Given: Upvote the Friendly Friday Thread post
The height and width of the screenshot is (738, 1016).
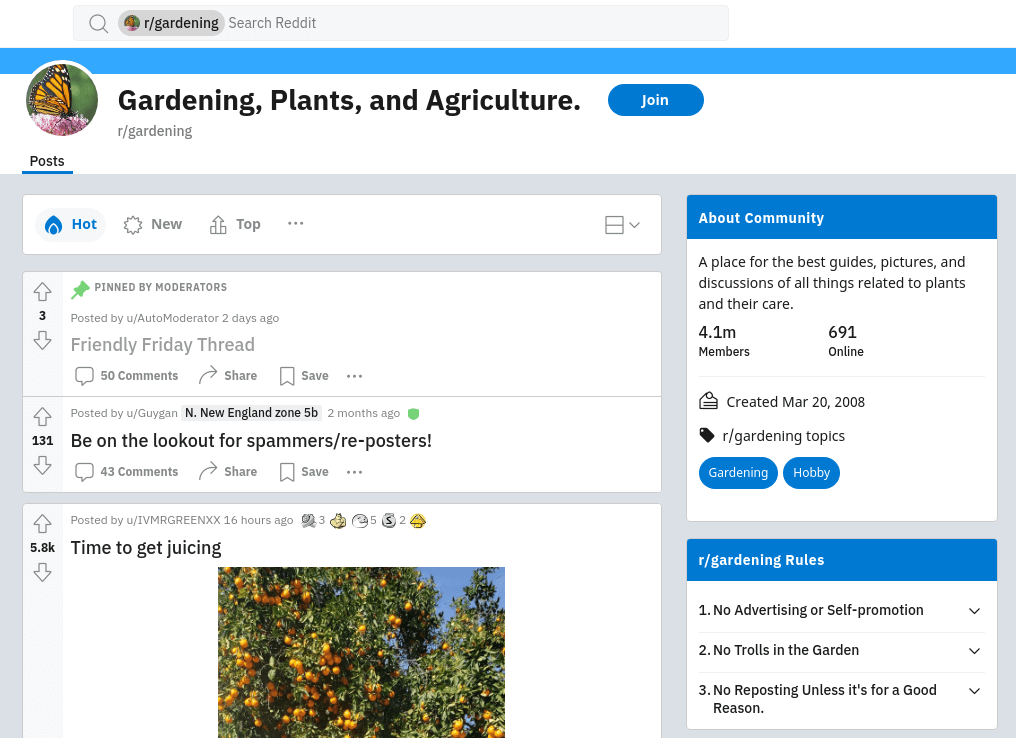Looking at the screenshot, I should 43,292.
